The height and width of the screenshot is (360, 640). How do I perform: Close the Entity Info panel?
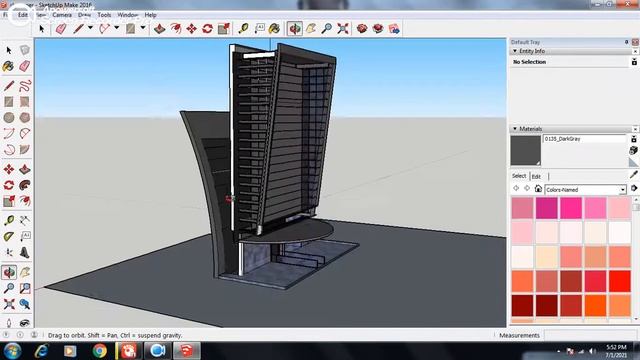tap(635, 51)
